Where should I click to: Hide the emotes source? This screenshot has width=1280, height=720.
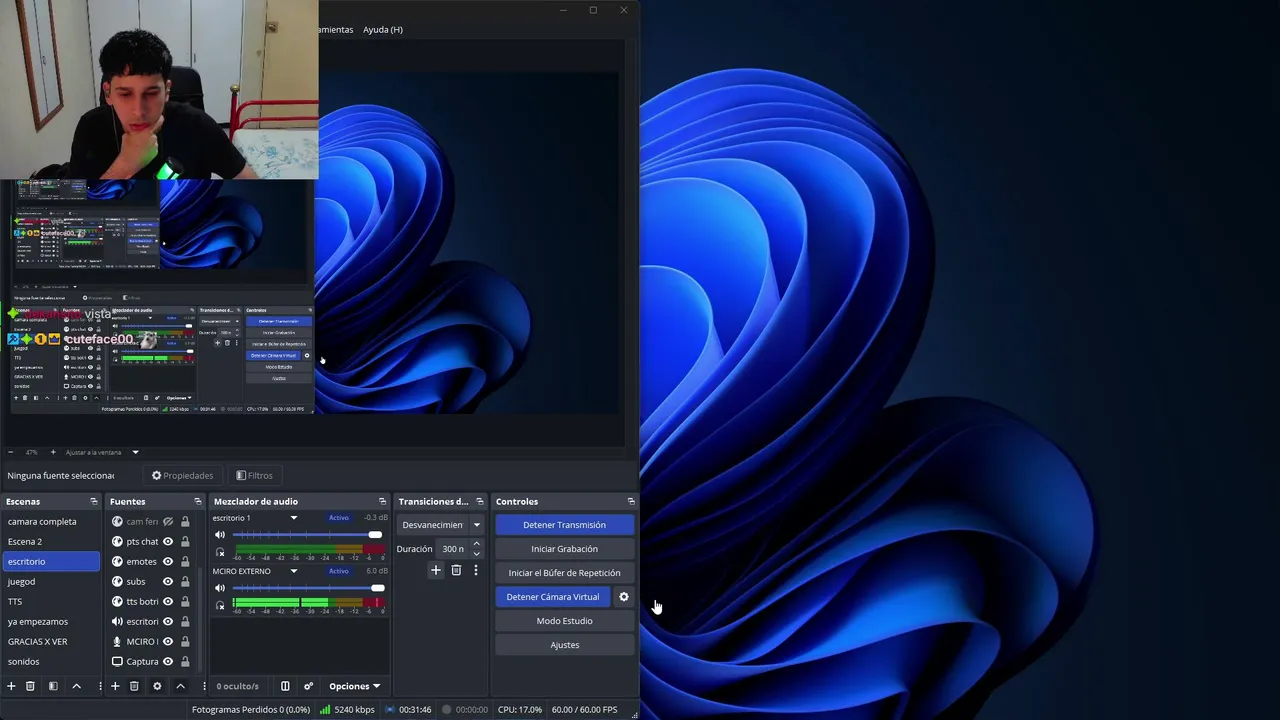[x=168, y=561]
